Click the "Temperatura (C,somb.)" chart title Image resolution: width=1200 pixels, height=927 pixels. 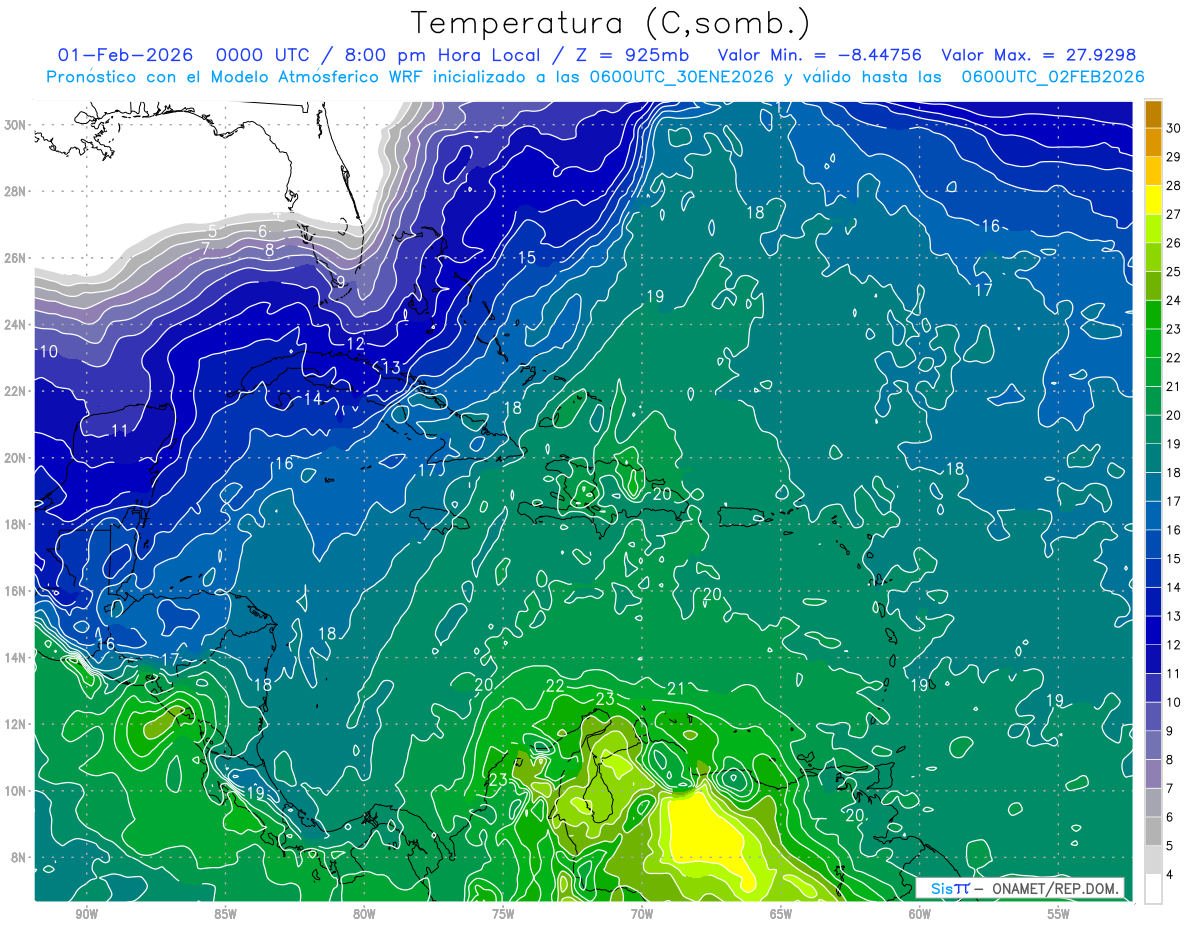611,22
